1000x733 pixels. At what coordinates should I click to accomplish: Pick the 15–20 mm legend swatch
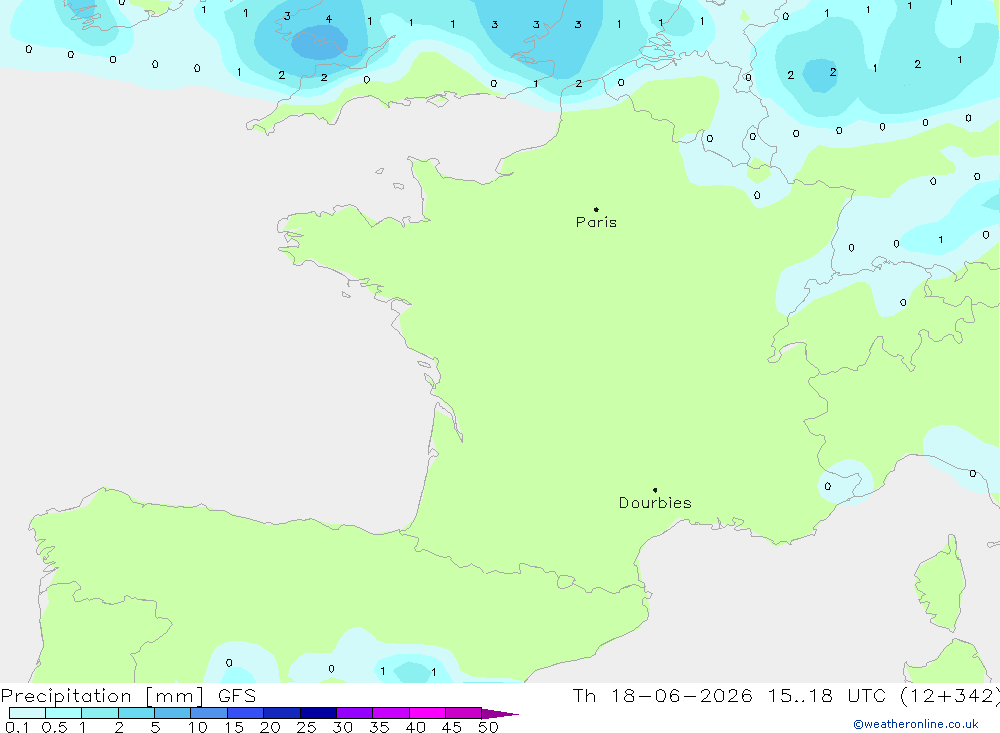click(245, 713)
